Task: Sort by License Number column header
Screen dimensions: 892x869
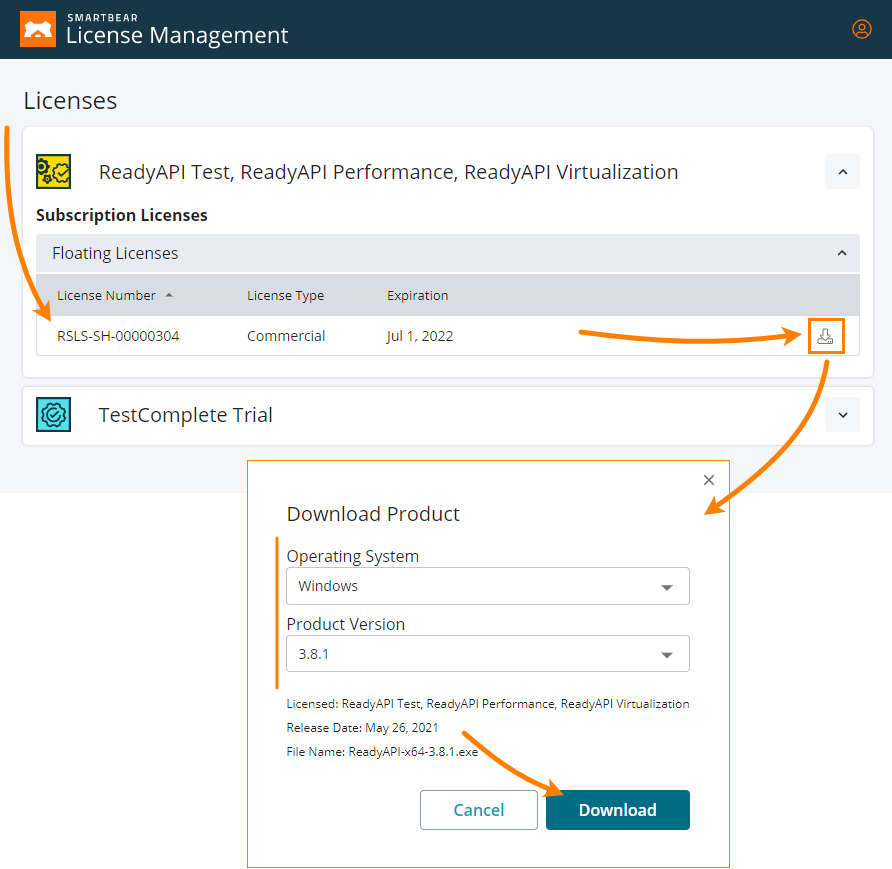Action: 106,296
